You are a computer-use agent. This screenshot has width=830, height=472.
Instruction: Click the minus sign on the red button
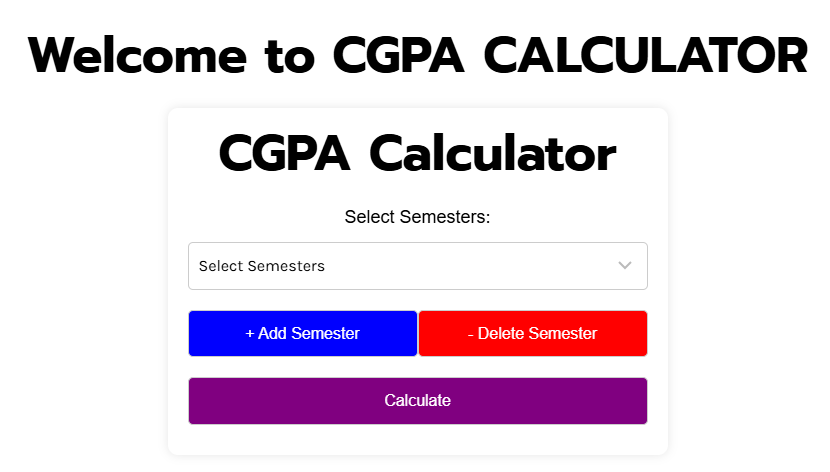pos(470,334)
